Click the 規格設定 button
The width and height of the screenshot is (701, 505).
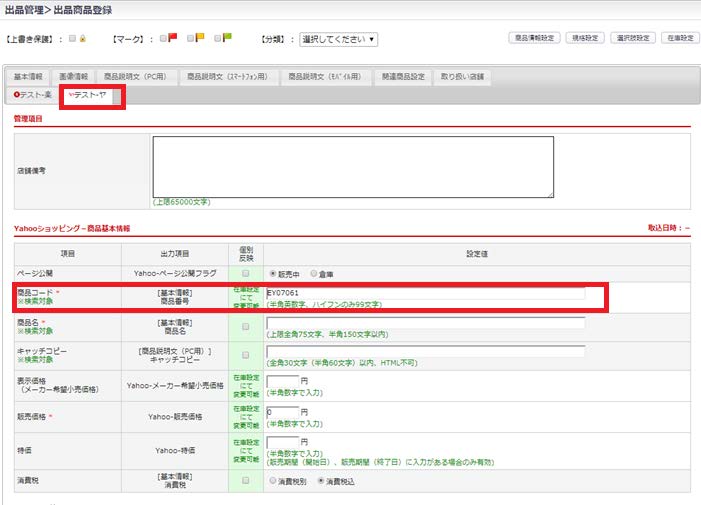(x=584, y=38)
